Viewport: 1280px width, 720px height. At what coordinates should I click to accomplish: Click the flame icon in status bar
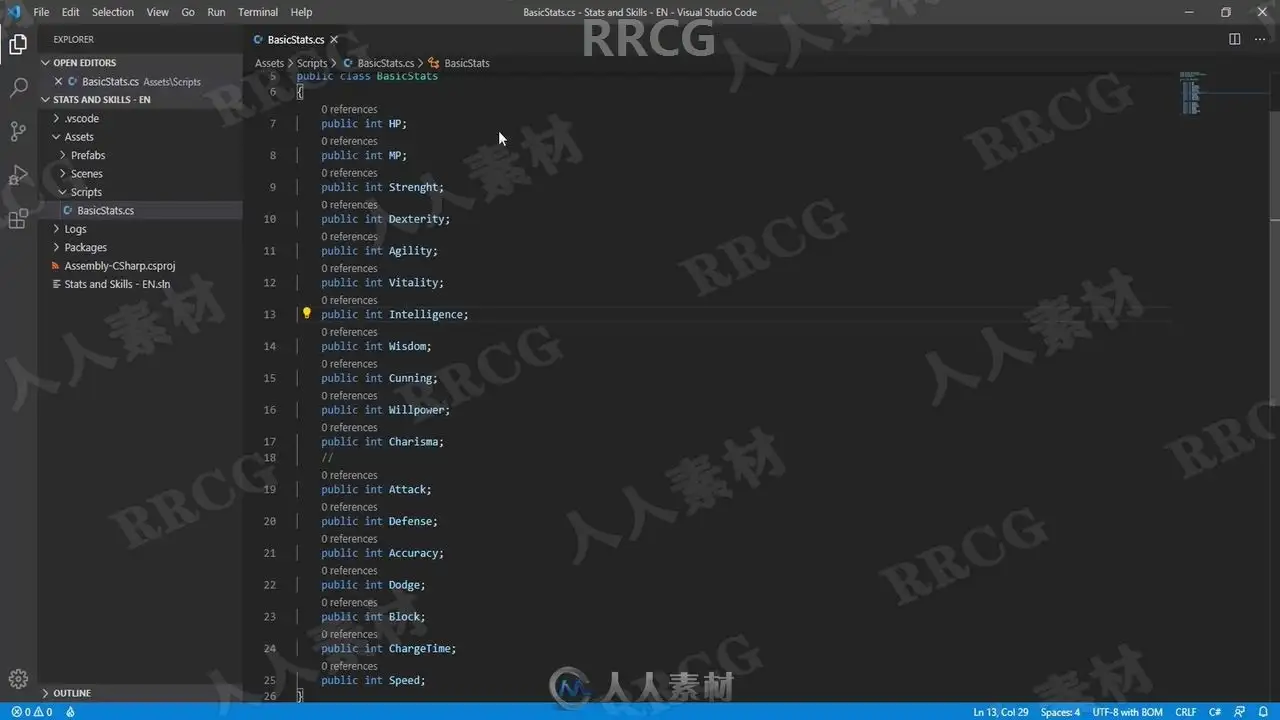click(70, 712)
